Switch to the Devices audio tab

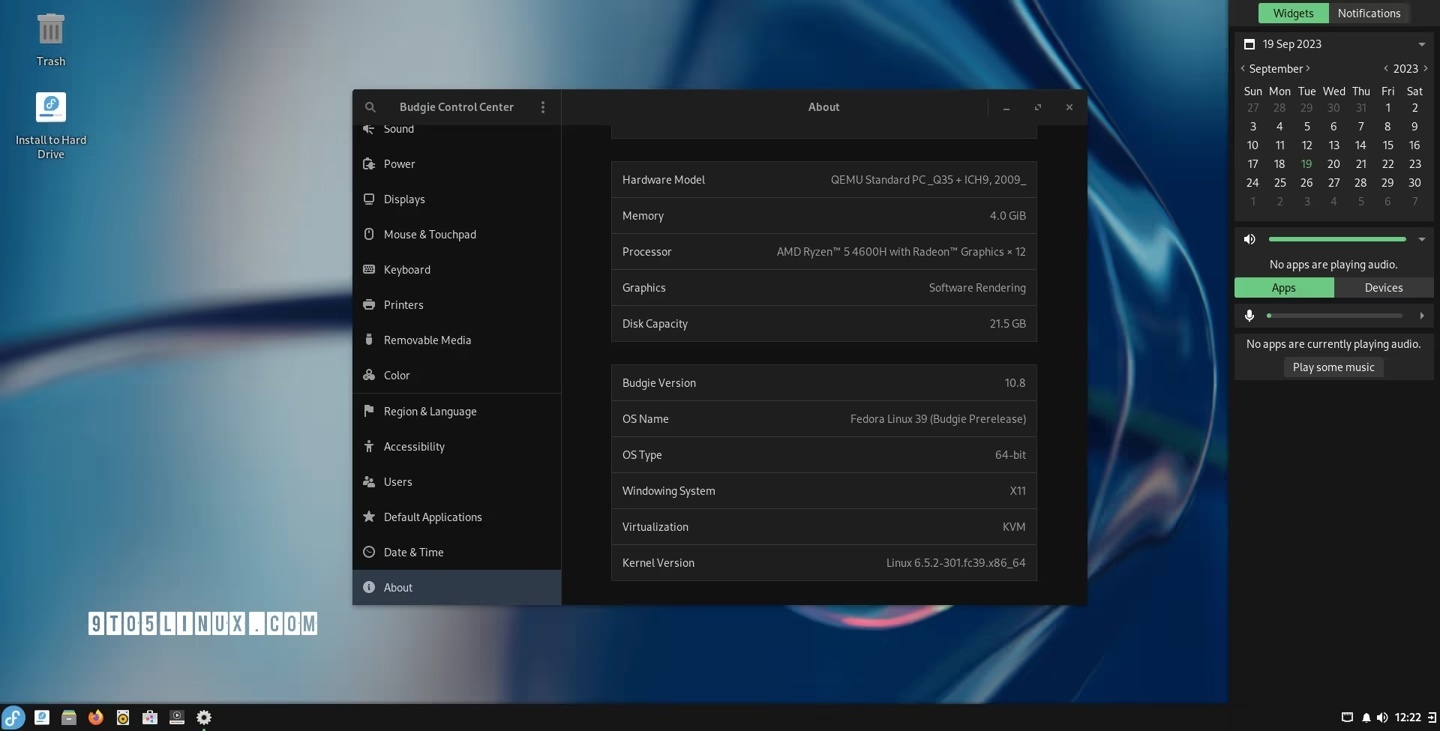[1384, 288]
